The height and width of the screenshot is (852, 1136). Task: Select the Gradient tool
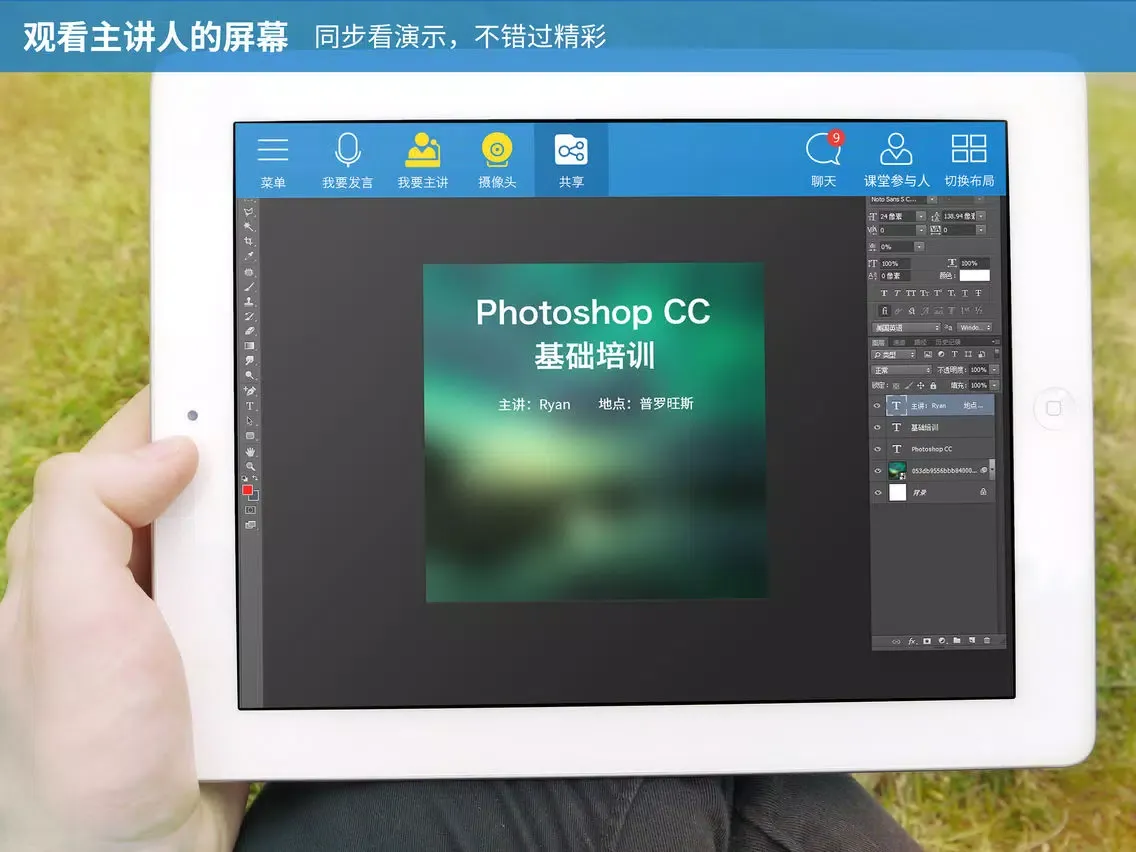coord(248,346)
